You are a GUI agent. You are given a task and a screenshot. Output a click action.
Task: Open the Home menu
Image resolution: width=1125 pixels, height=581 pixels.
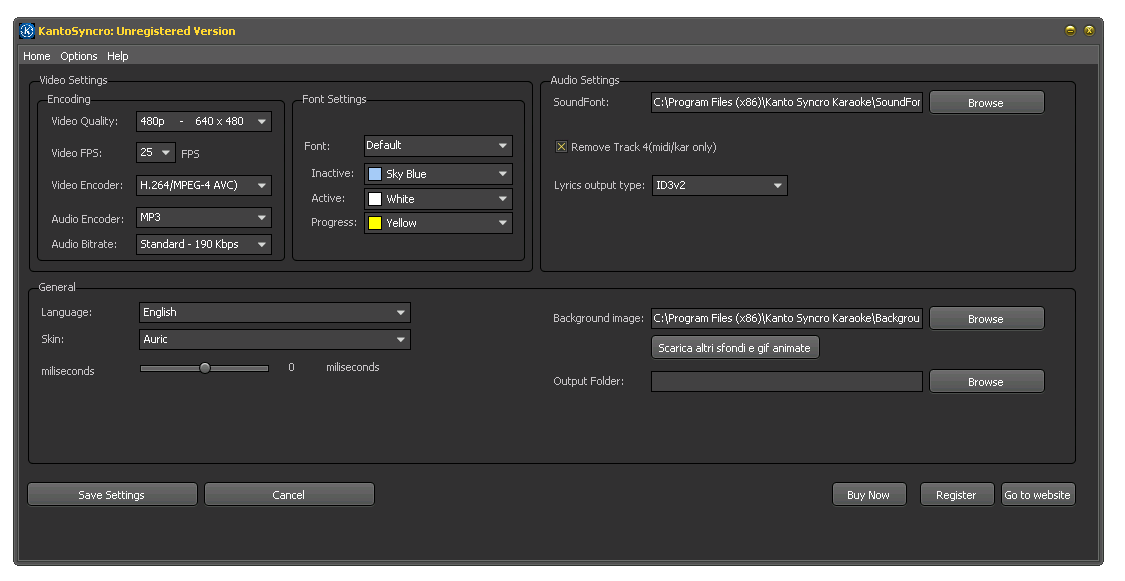(x=37, y=56)
